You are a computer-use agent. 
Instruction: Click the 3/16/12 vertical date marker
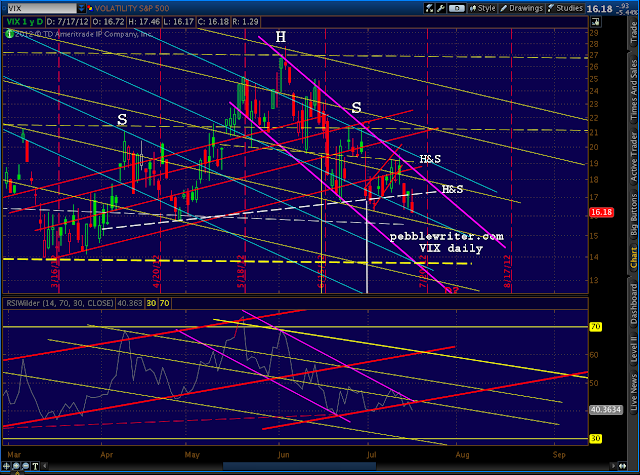coord(55,273)
